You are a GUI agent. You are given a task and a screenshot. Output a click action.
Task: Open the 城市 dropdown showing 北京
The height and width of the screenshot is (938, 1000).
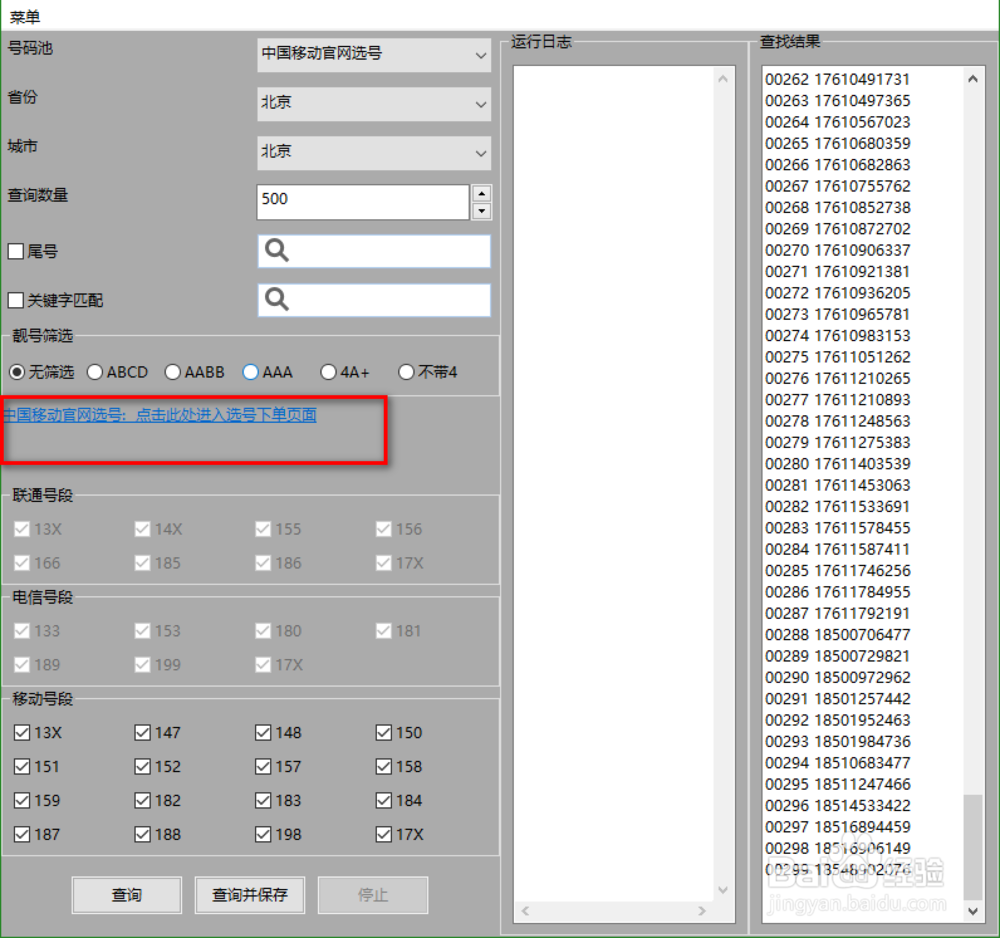374,152
